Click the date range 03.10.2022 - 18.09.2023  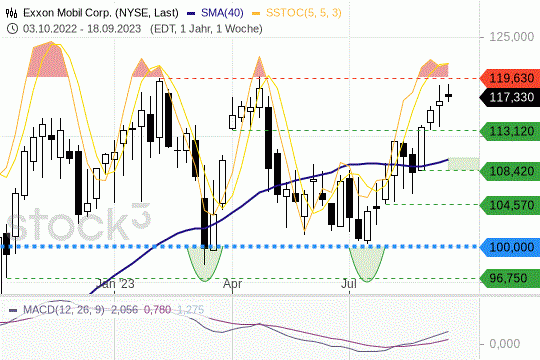point(82,29)
